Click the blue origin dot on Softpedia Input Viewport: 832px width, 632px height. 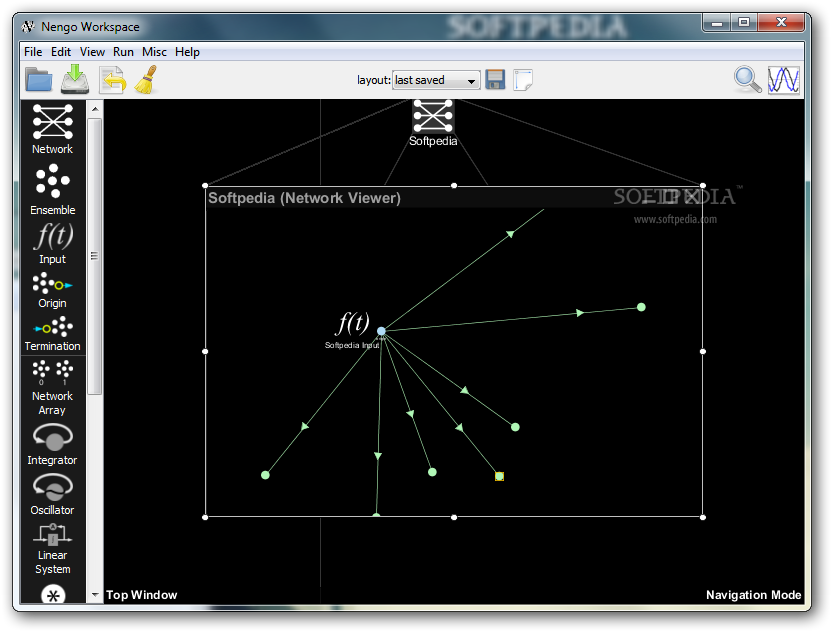pyautogui.click(x=381, y=331)
